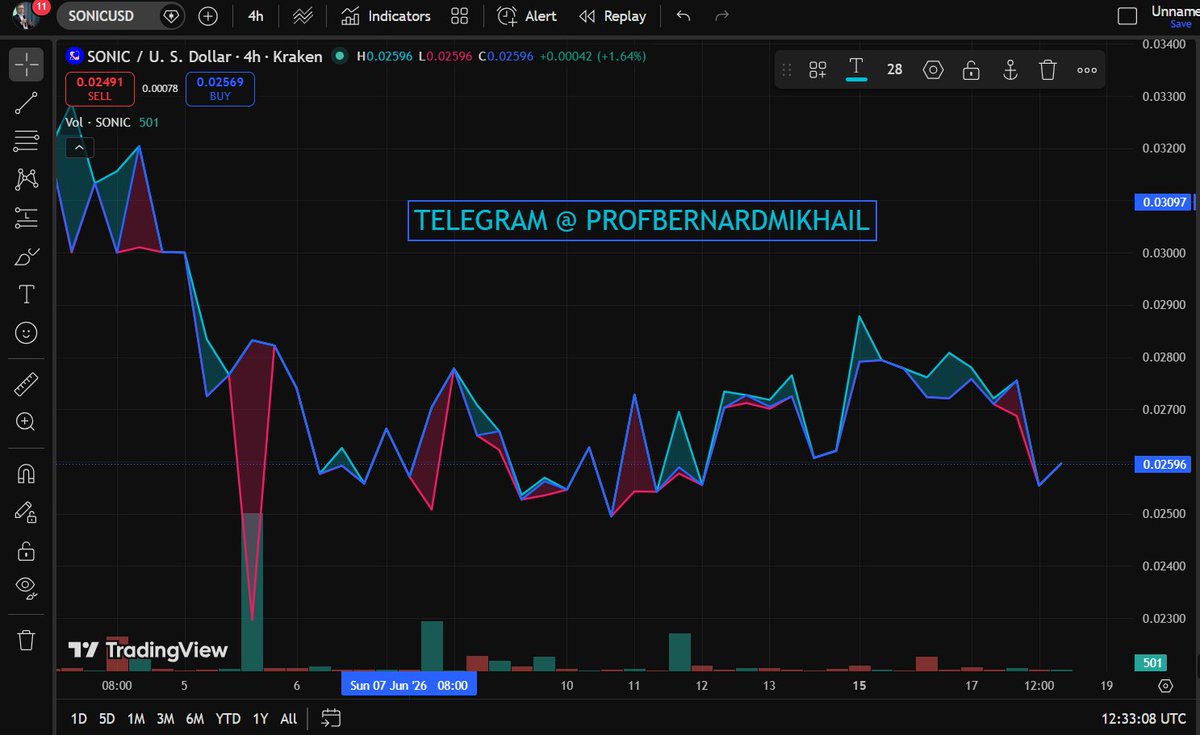Select the trend line drawing tool
Screen dimensions: 1200x735
26,103
